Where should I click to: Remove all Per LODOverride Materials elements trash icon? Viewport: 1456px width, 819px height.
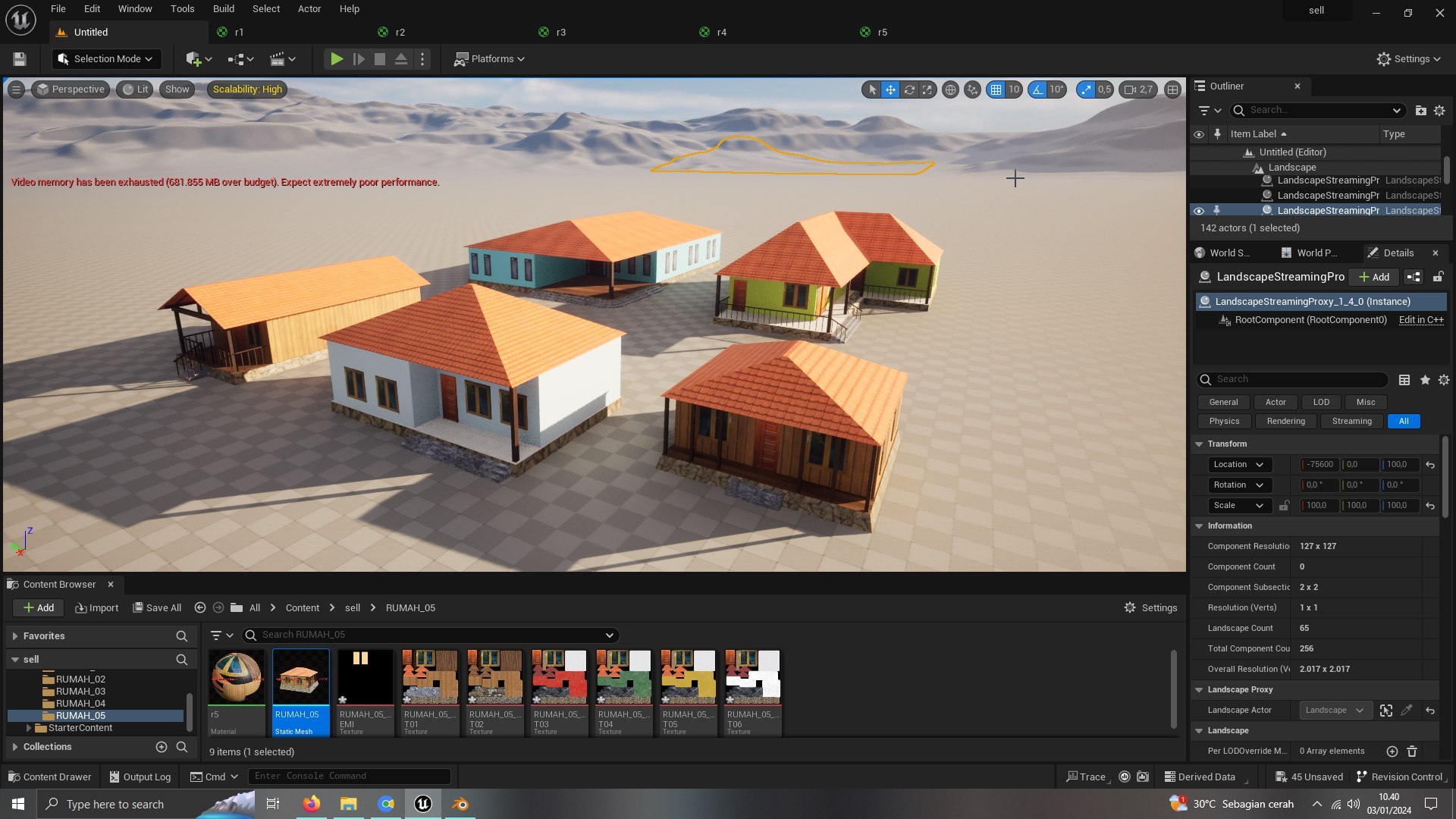tap(1412, 752)
